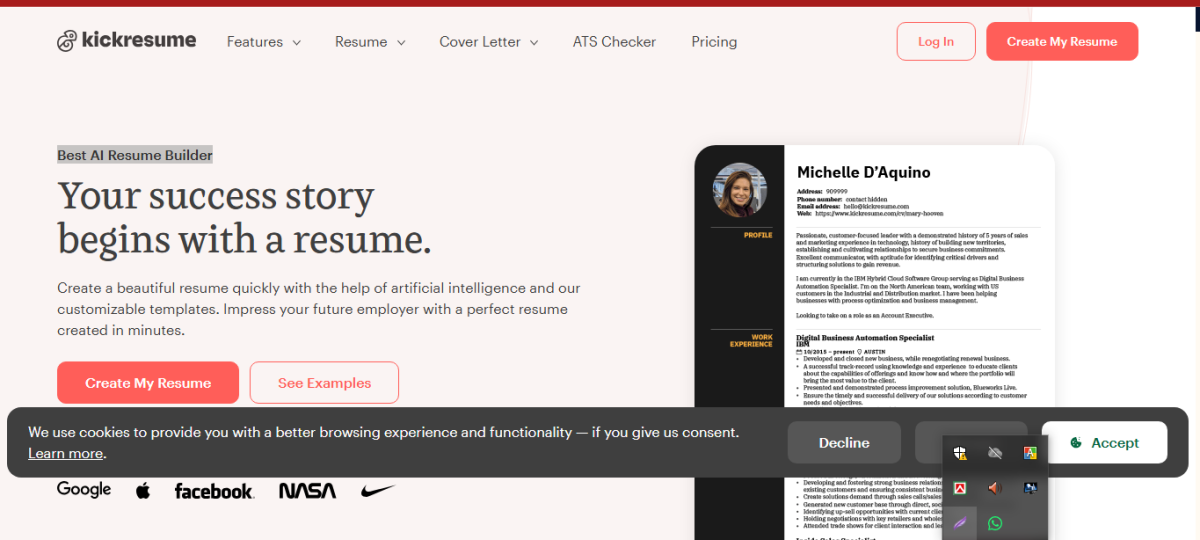The width and height of the screenshot is (1200, 540).
Task: Click the Apple logo
Action: click(143, 490)
